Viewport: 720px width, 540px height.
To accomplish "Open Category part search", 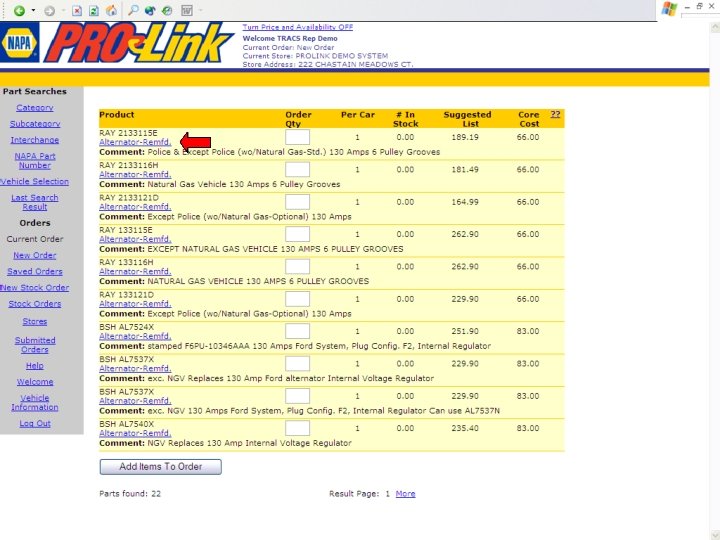I will pyautogui.click(x=35, y=107).
